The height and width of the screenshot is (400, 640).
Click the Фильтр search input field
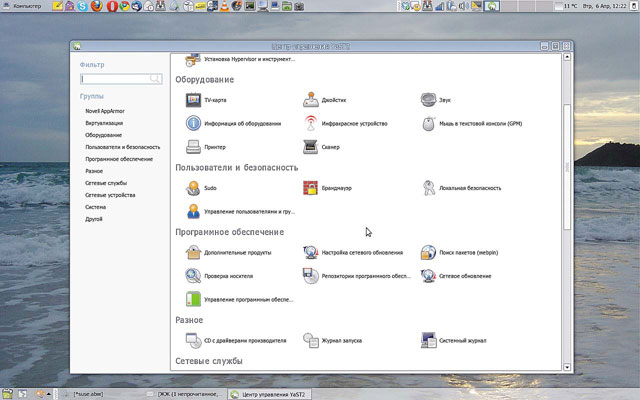click(x=121, y=79)
